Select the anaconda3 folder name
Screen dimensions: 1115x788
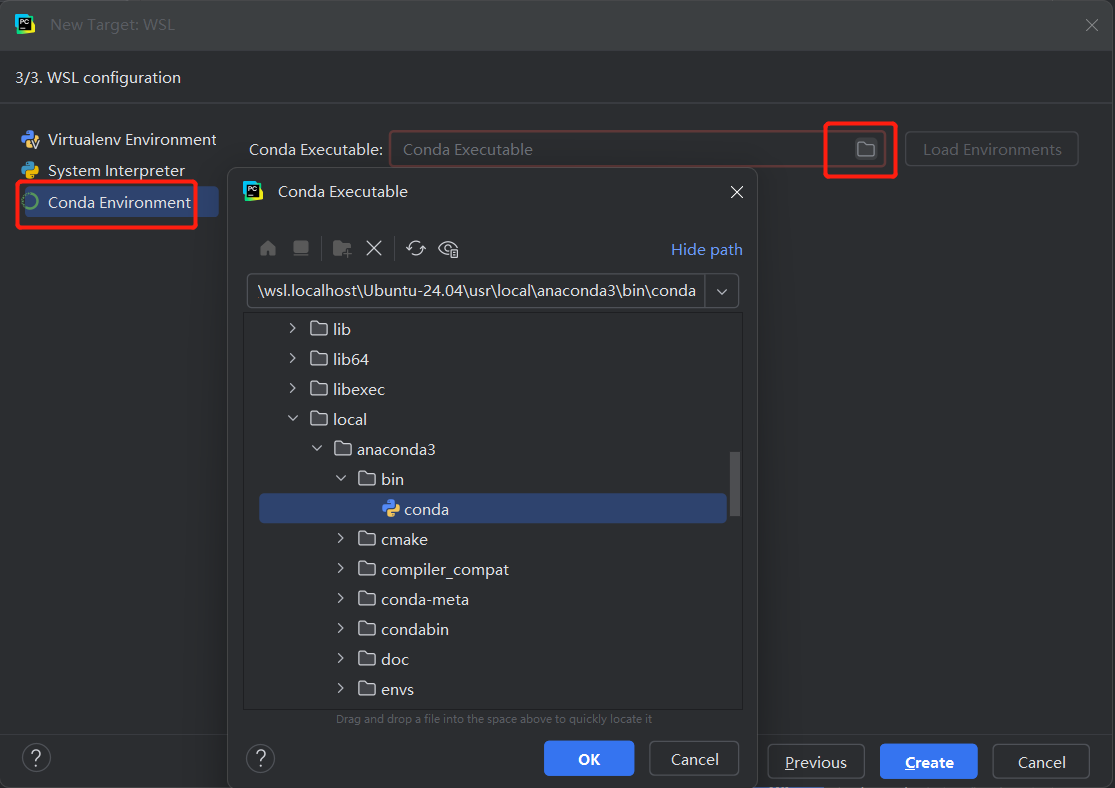click(395, 449)
